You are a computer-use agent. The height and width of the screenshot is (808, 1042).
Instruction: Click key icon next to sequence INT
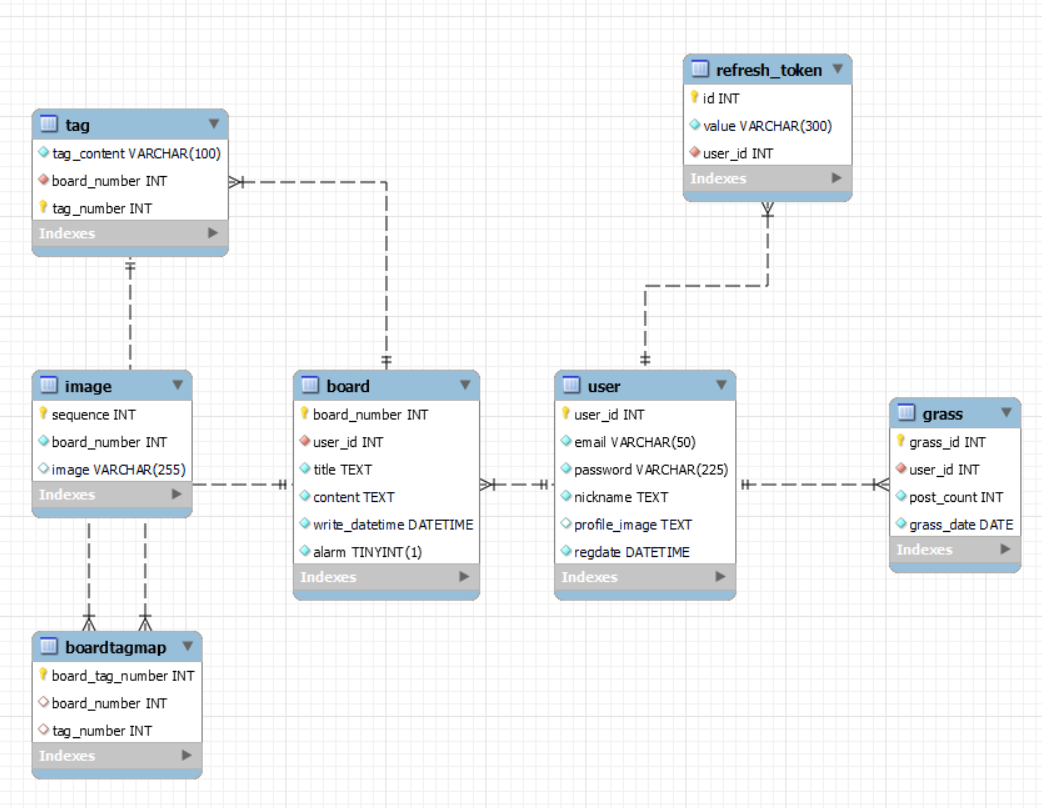coord(43,413)
